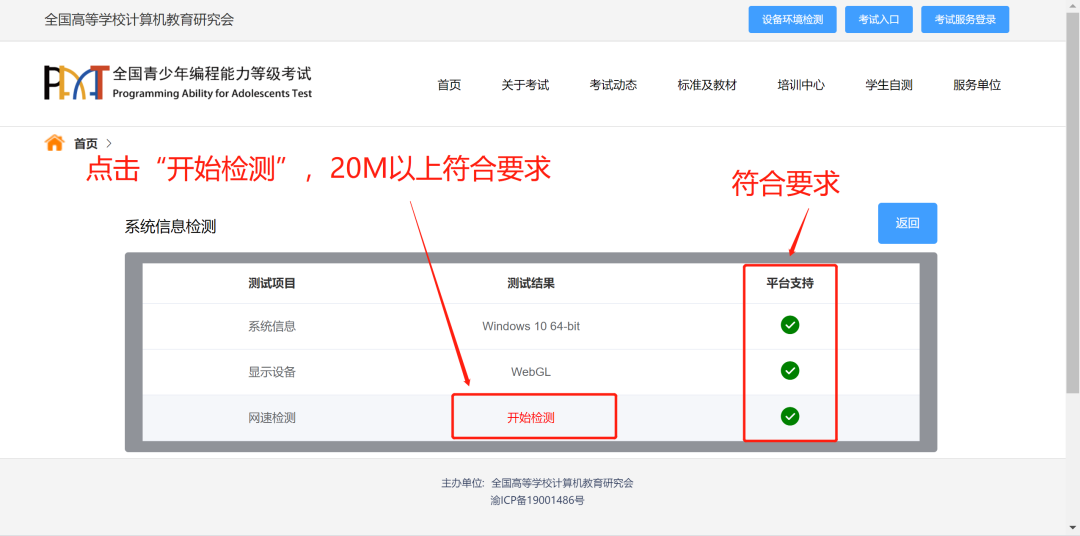The image size is (1080, 536).
Task: Open the 考试入口 button
Action: tap(878, 20)
